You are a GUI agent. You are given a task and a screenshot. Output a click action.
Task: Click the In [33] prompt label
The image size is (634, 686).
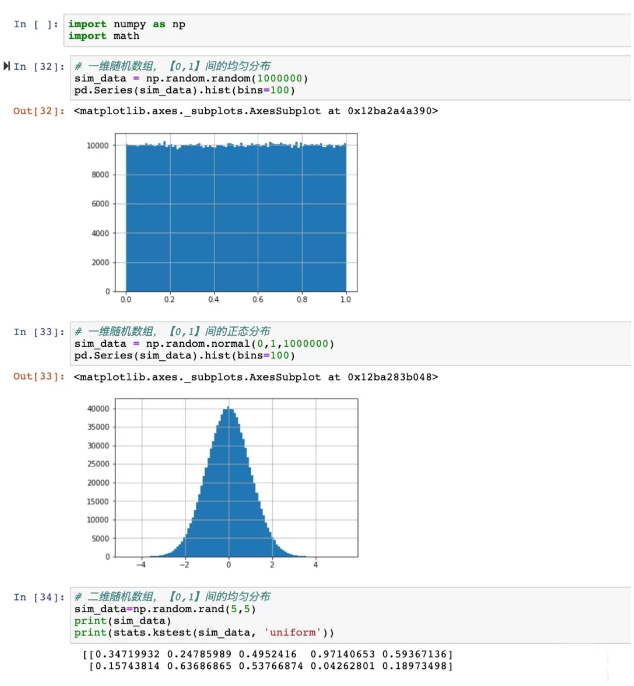tap(39, 332)
